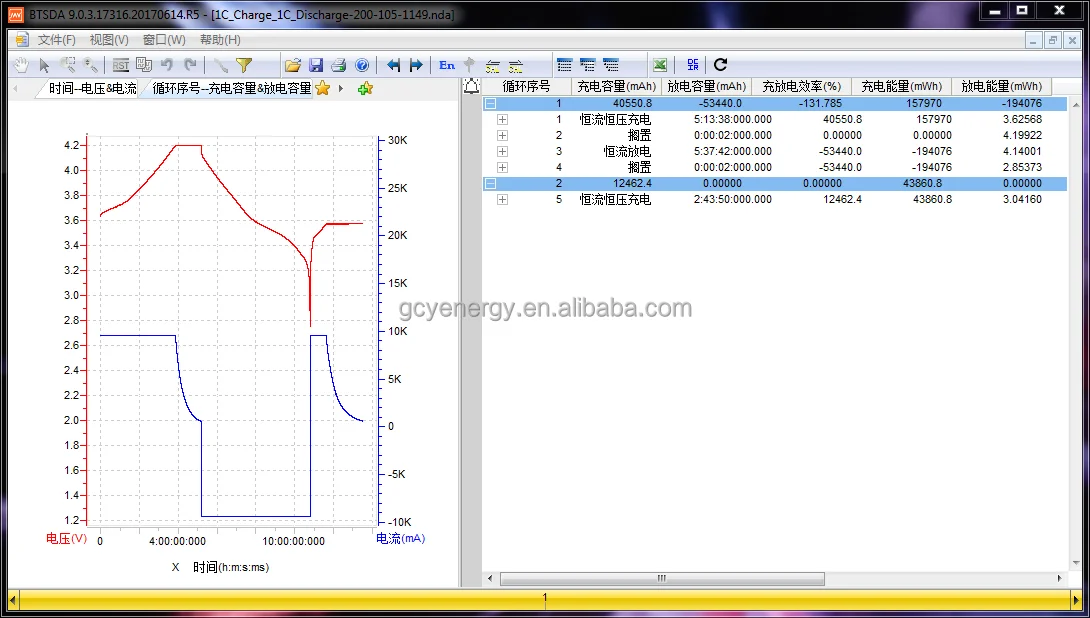Click the open file folder icon

293,65
